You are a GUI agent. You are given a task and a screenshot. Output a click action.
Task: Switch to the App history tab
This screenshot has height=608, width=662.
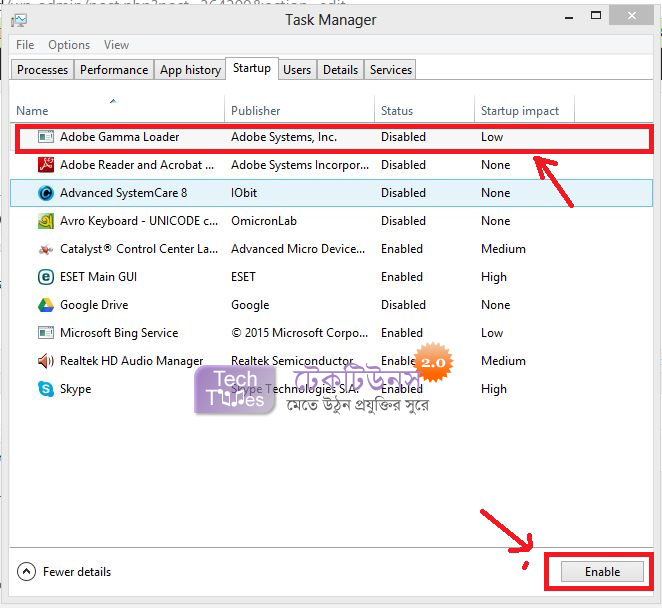click(x=190, y=70)
